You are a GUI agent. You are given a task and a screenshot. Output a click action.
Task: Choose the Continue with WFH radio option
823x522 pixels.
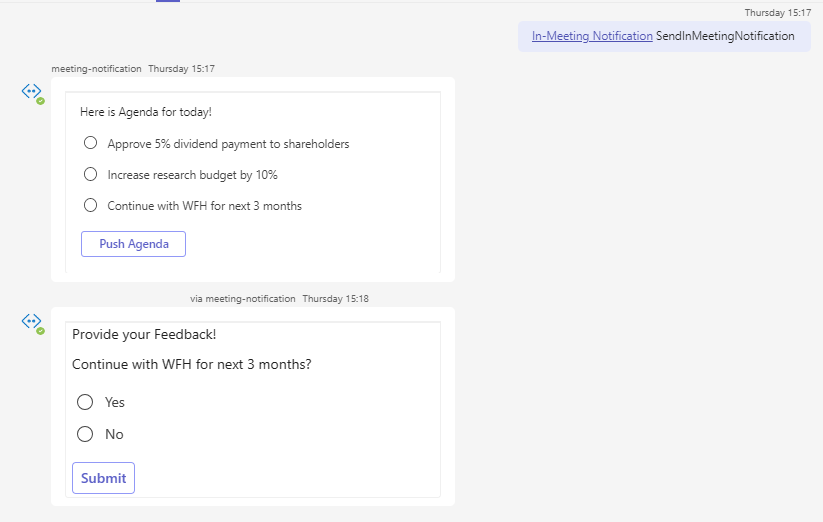[90, 205]
